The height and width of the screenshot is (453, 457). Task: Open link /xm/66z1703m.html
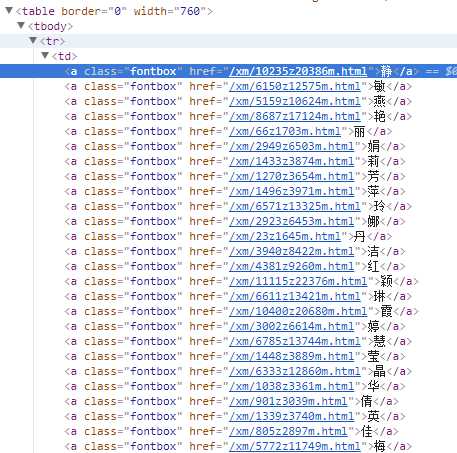coord(285,131)
